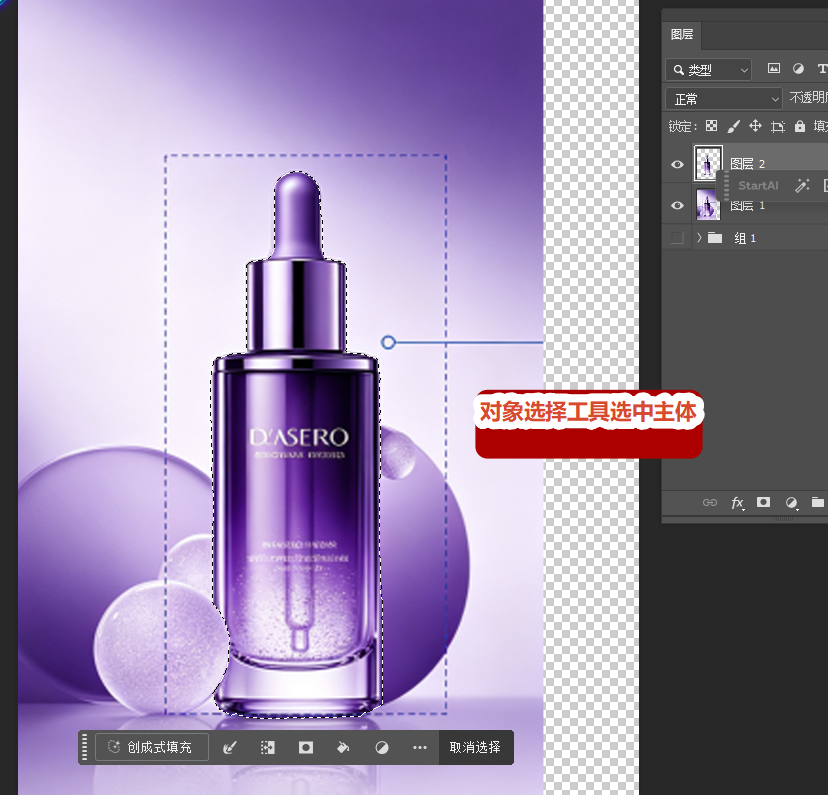The height and width of the screenshot is (795, 828).
Task: Add layer mask from layers panel bottom
Action: [763, 502]
